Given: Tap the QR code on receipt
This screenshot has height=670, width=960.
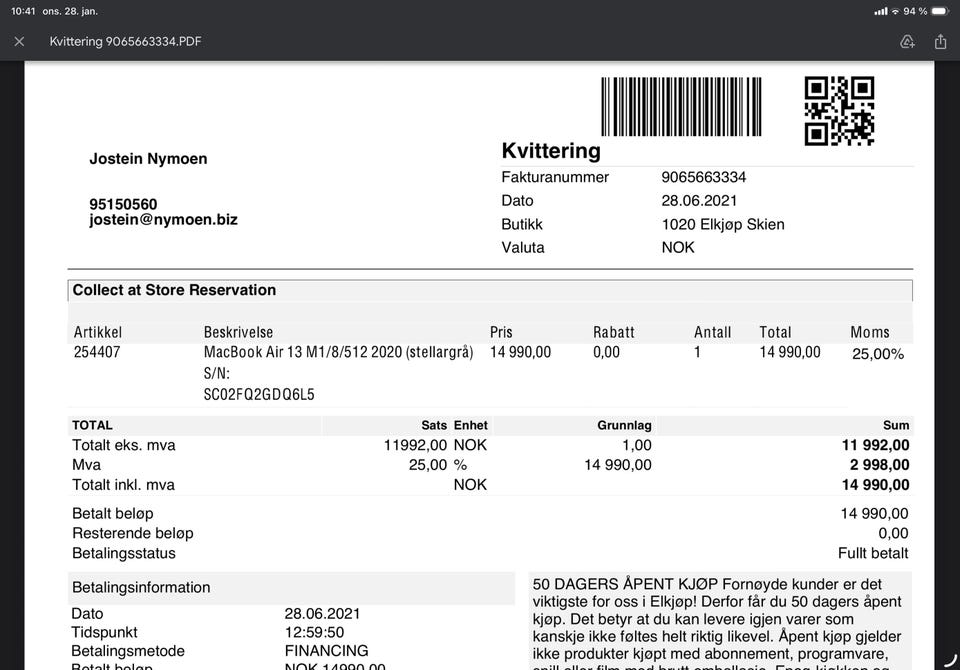Looking at the screenshot, I should (x=839, y=110).
